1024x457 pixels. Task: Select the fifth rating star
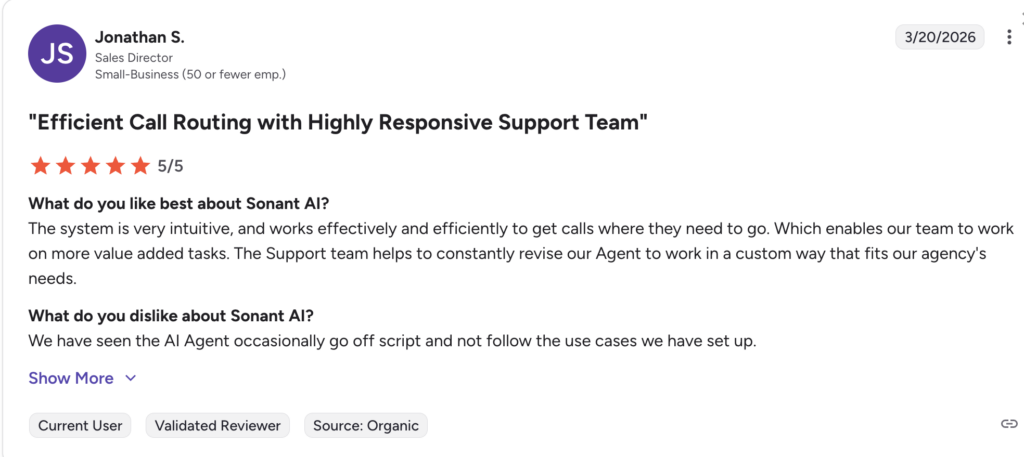(140, 165)
